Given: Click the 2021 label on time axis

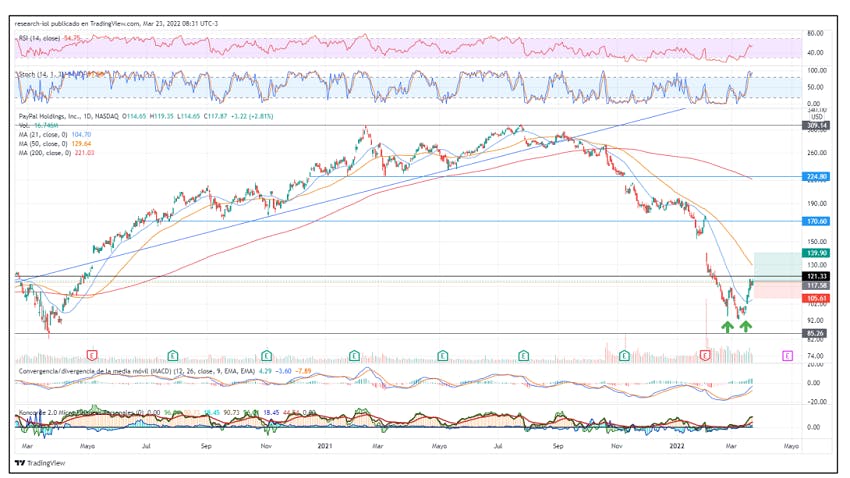Looking at the screenshot, I should (324, 446).
